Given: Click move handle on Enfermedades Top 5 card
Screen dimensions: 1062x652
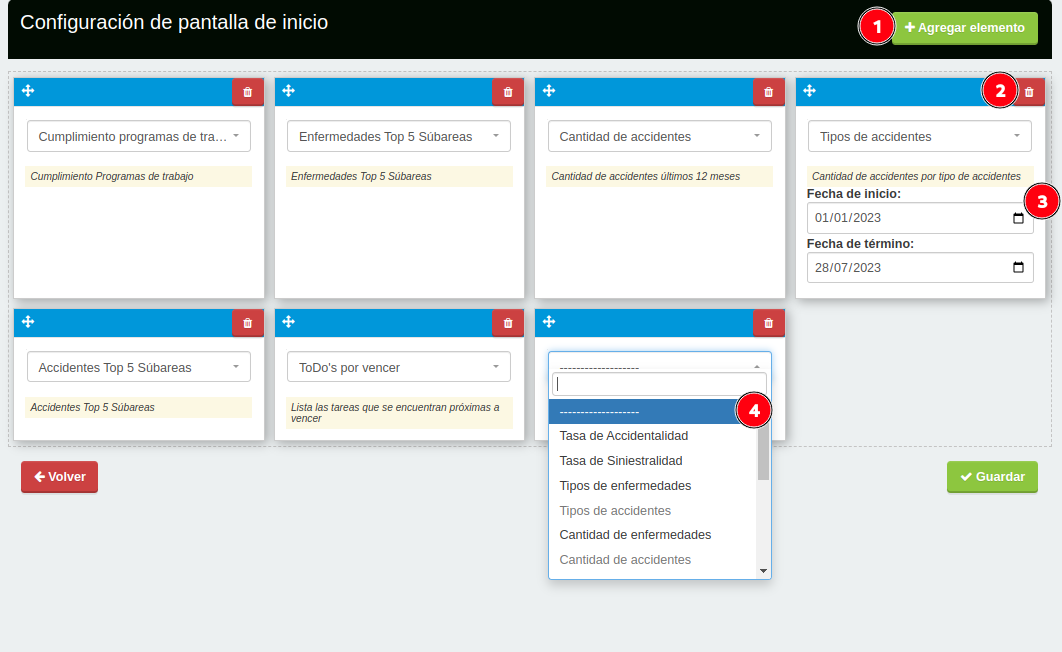Looking at the screenshot, I should click(289, 91).
